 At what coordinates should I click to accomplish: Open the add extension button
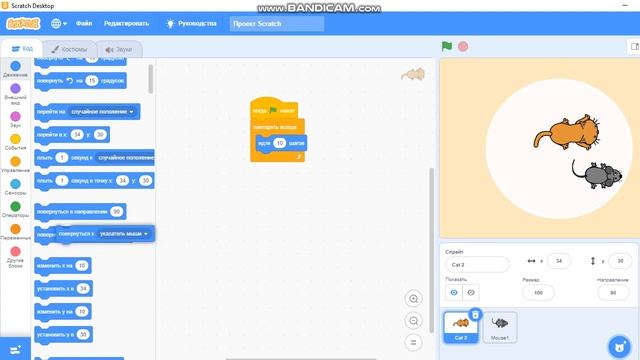click(x=15, y=349)
